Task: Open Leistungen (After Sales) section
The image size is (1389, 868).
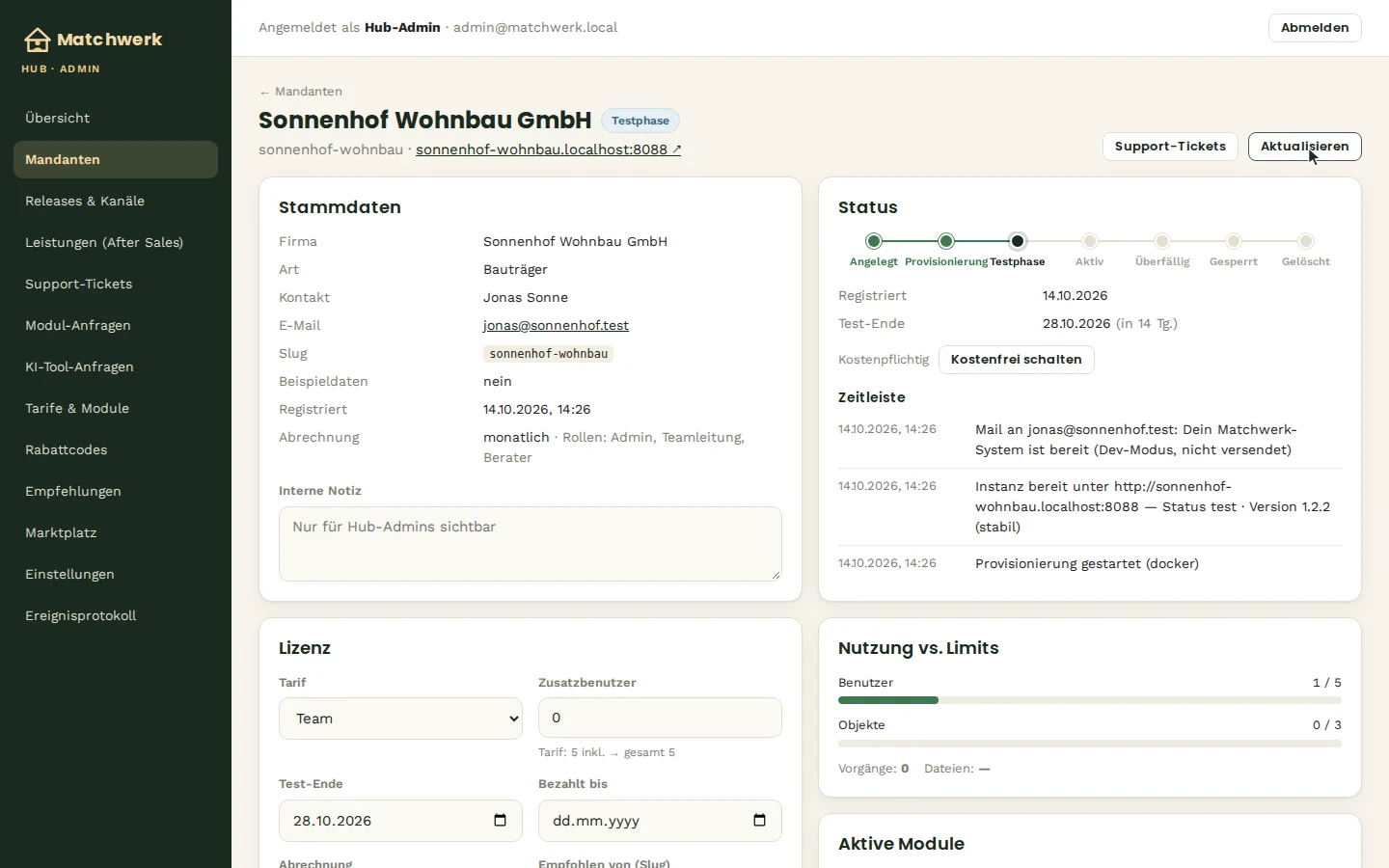Action: click(x=116, y=242)
